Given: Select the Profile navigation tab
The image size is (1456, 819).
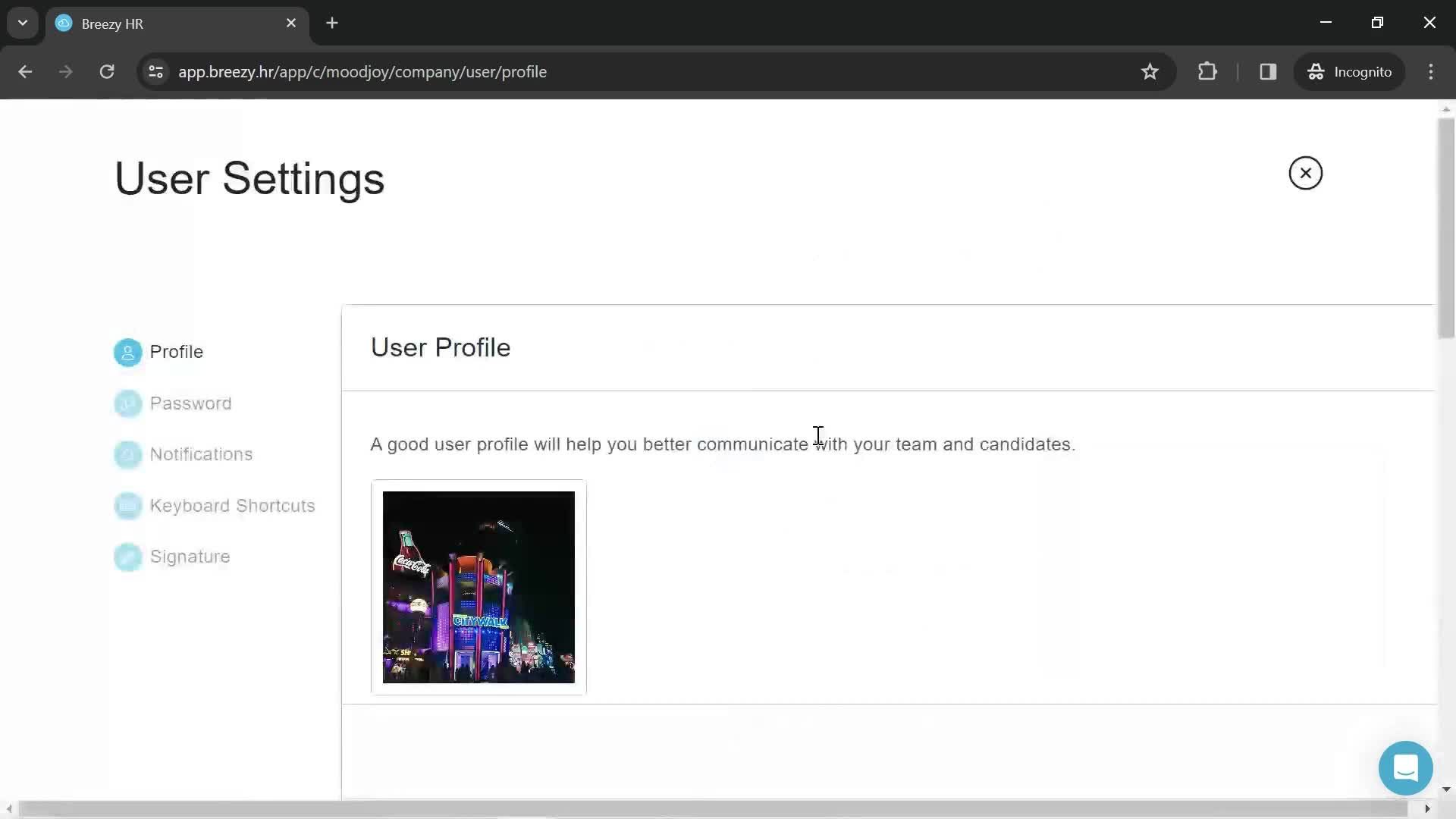Looking at the screenshot, I should click(x=176, y=351).
